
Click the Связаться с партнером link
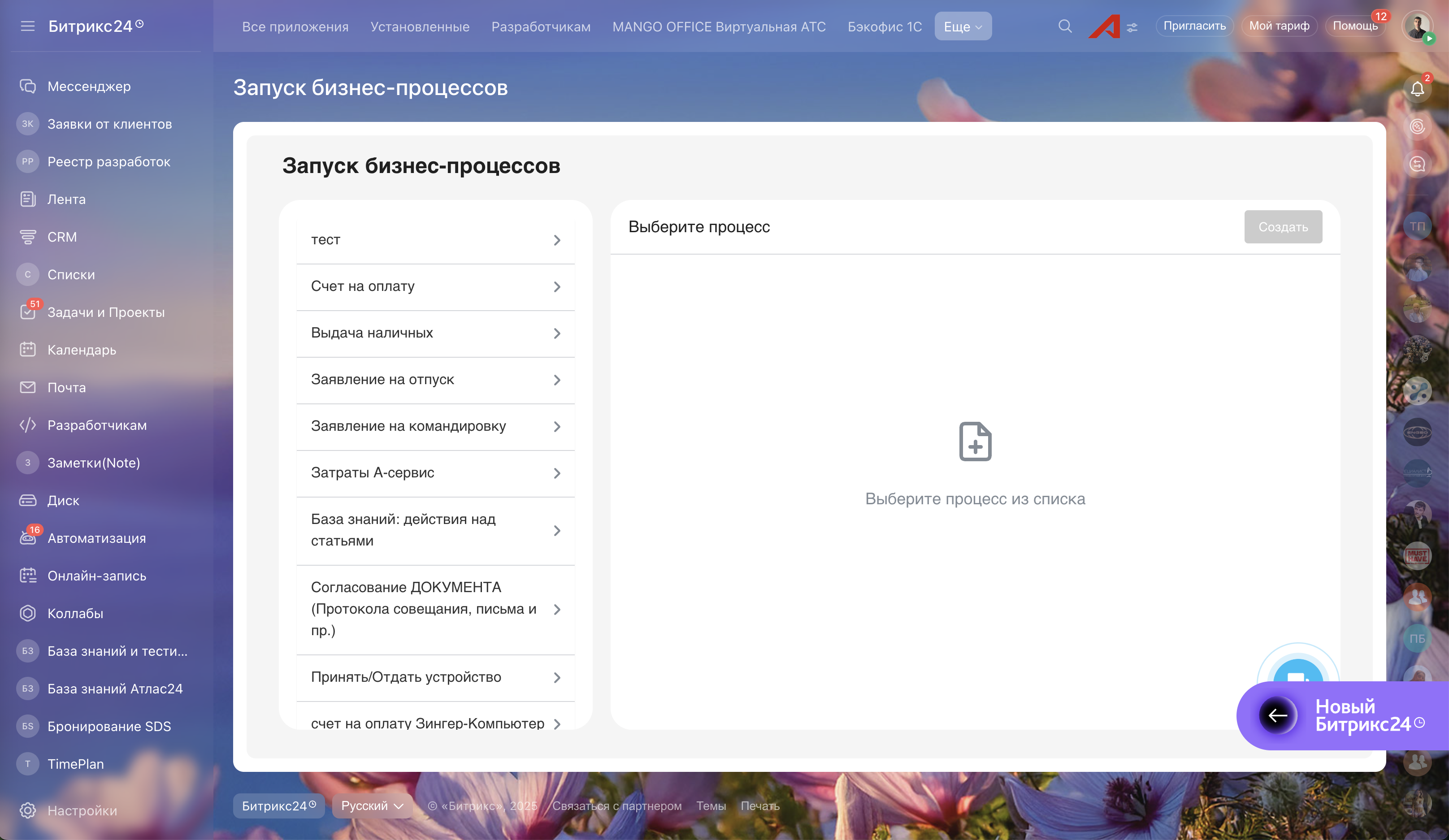click(x=616, y=805)
